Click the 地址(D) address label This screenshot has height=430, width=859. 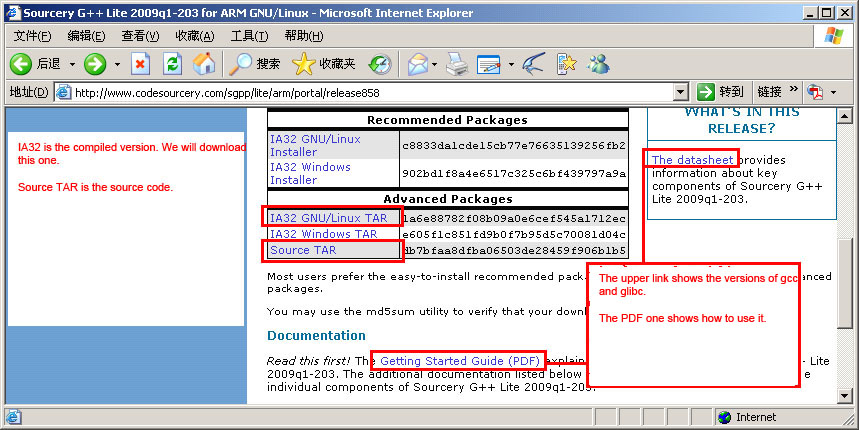30,93
